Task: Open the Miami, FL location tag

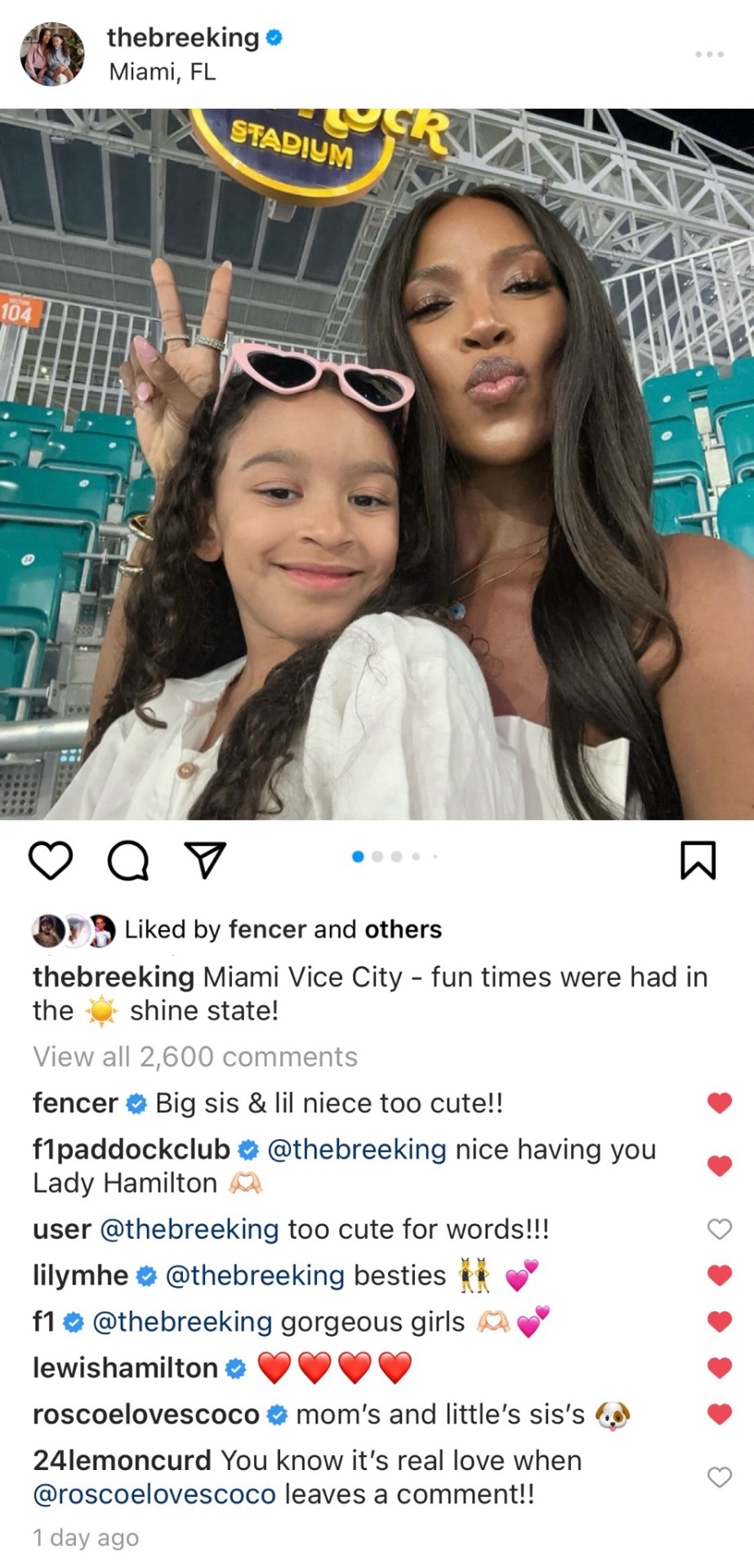Action: [163, 72]
